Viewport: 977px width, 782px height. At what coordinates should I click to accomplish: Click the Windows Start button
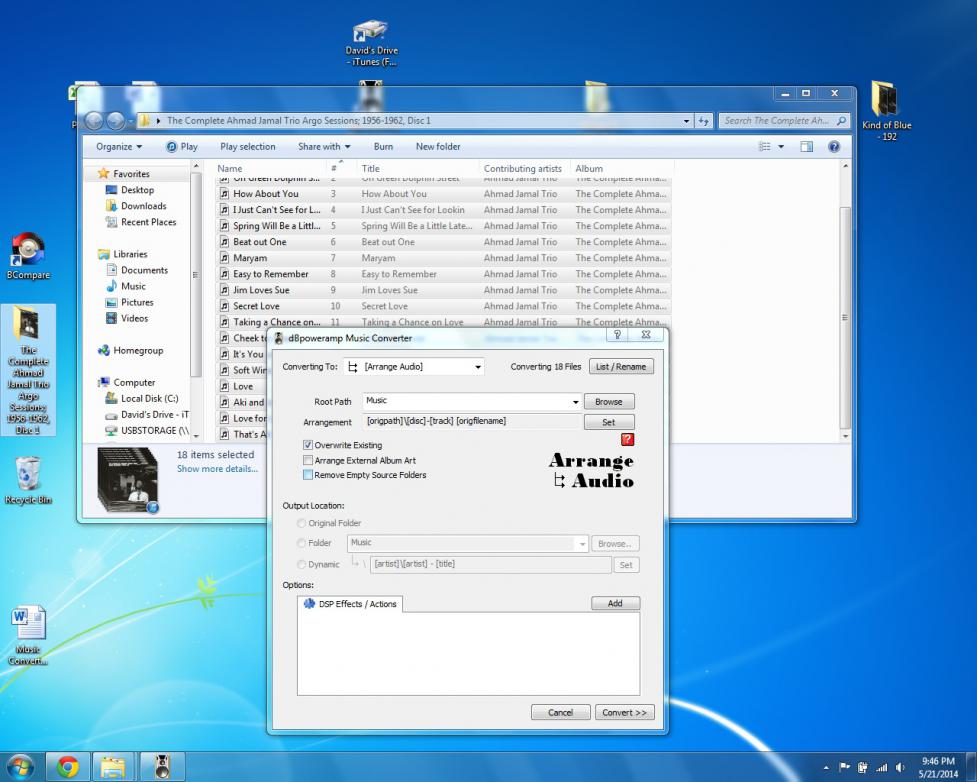tap(22, 766)
